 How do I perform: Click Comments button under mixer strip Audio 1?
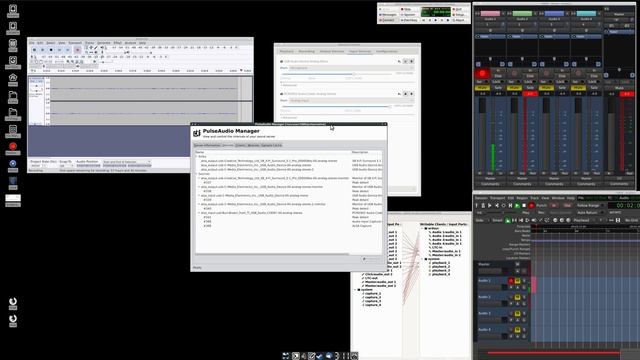[x=490, y=184]
